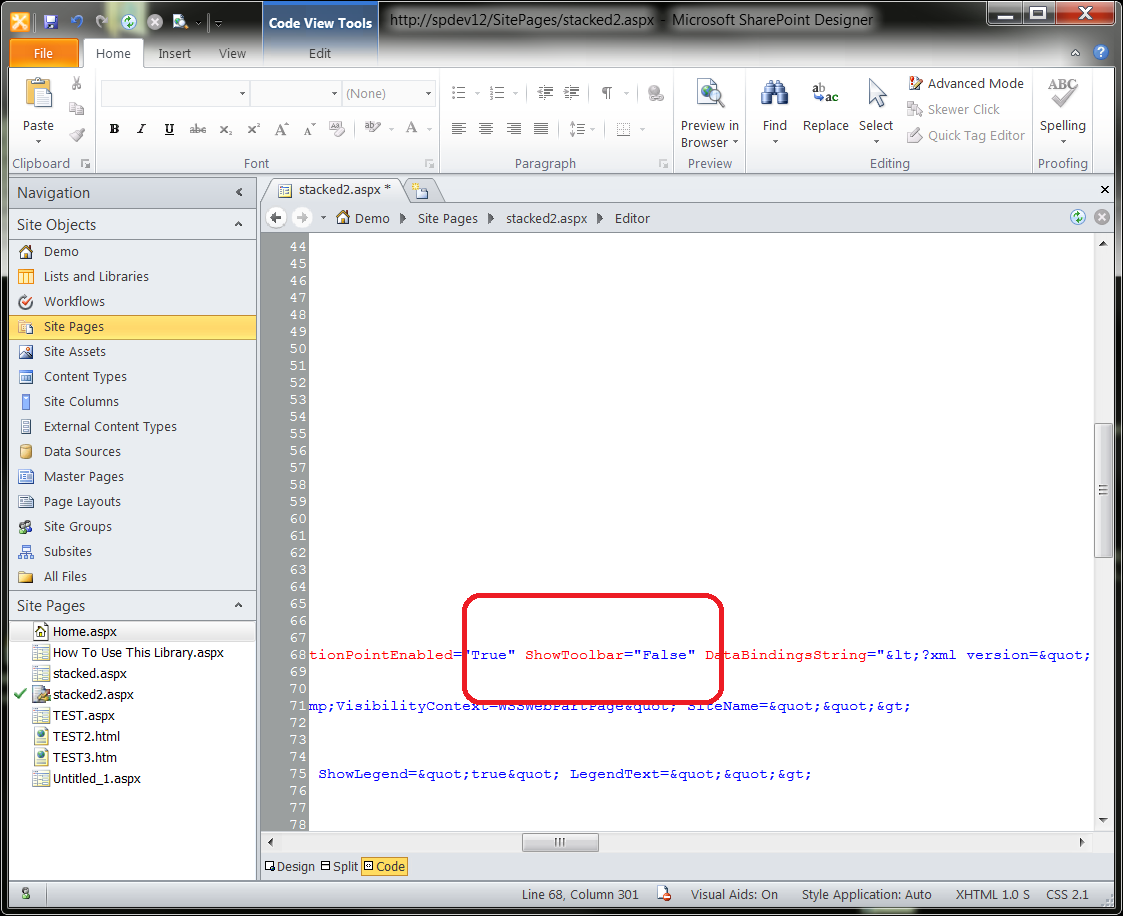Toggle Italic formatting
Screen dimensions: 1123x916
click(x=141, y=129)
